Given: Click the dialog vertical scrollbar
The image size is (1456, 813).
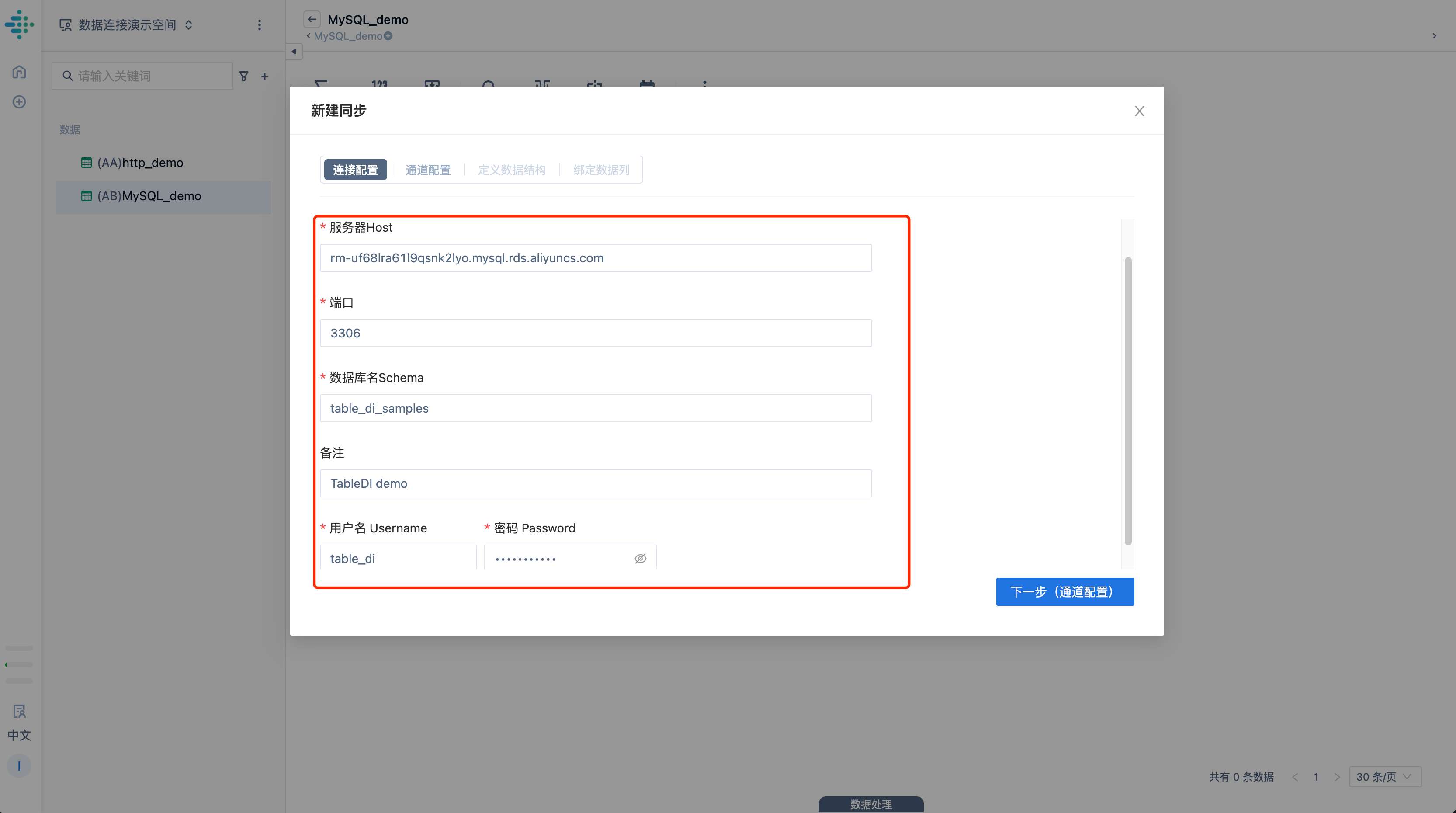Looking at the screenshot, I should tap(1128, 401).
